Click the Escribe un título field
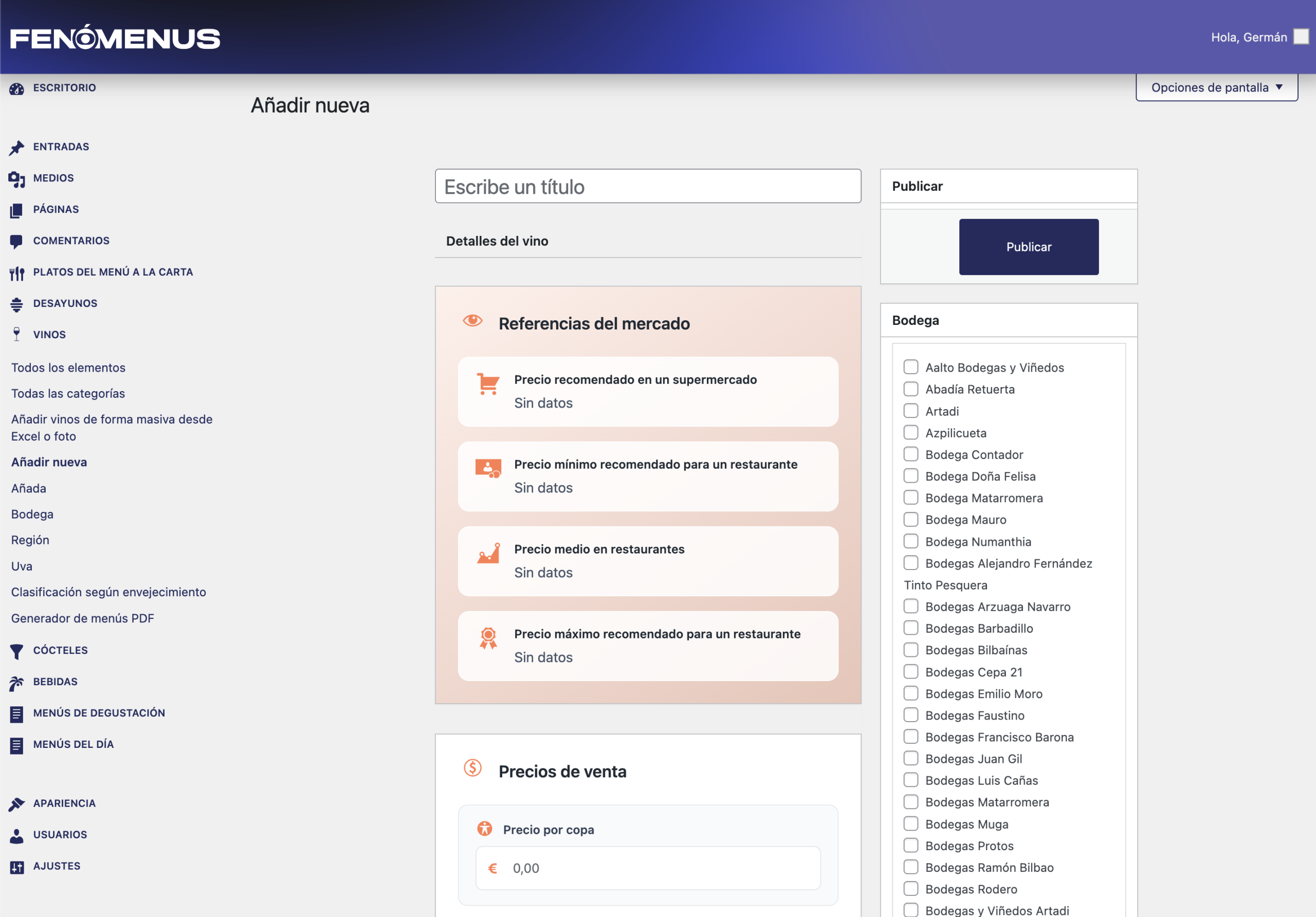 coord(648,186)
